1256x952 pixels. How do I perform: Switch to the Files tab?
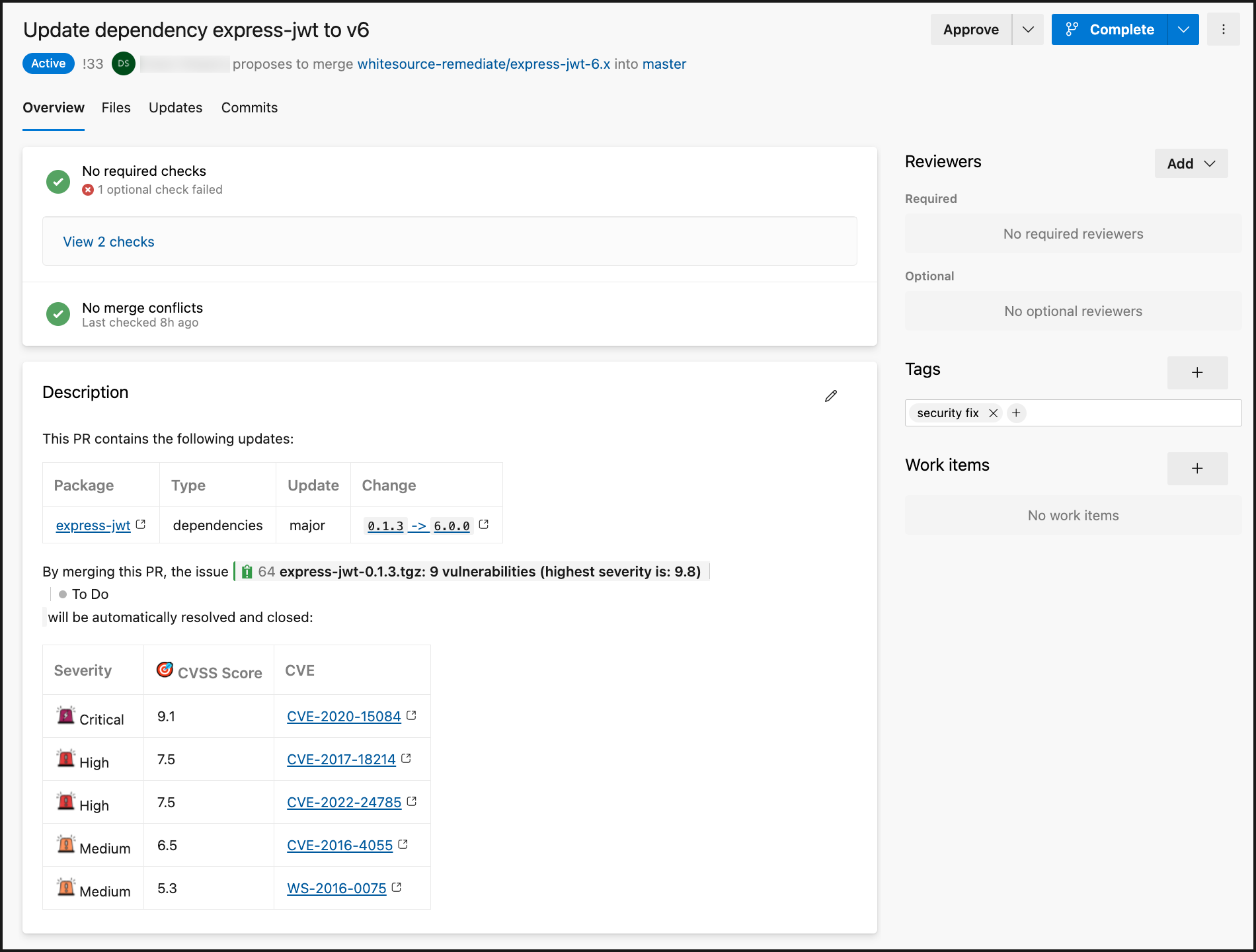[116, 108]
